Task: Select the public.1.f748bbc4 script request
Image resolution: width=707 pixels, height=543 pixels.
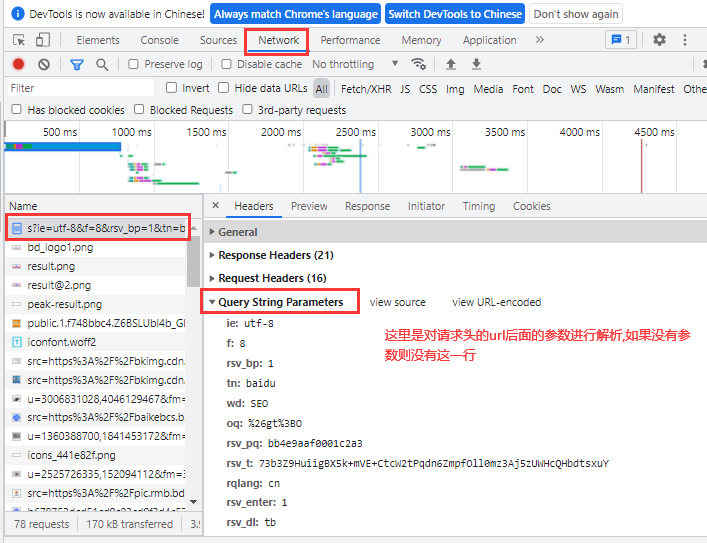Action: click(x=96, y=323)
